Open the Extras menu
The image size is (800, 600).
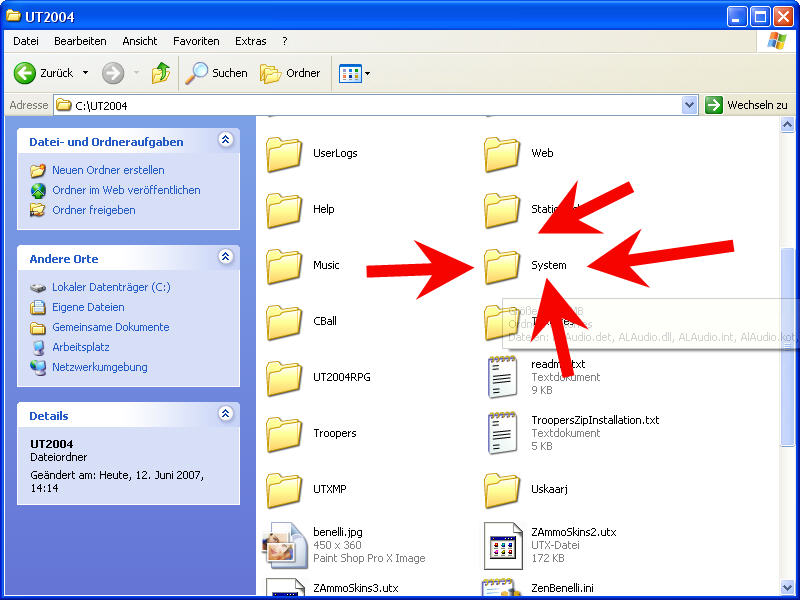tap(250, 41)
